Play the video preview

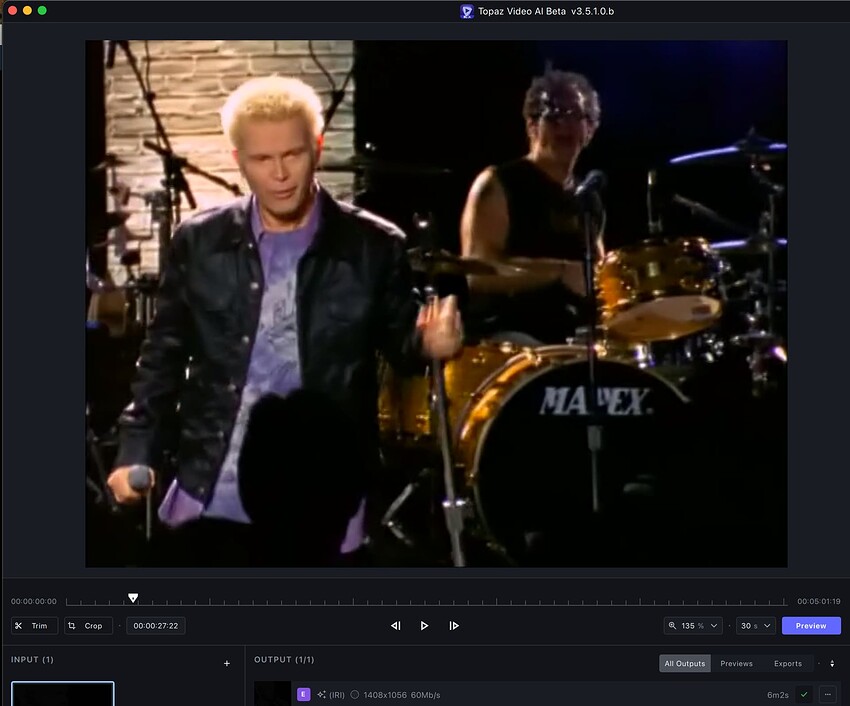coord(424,626)
